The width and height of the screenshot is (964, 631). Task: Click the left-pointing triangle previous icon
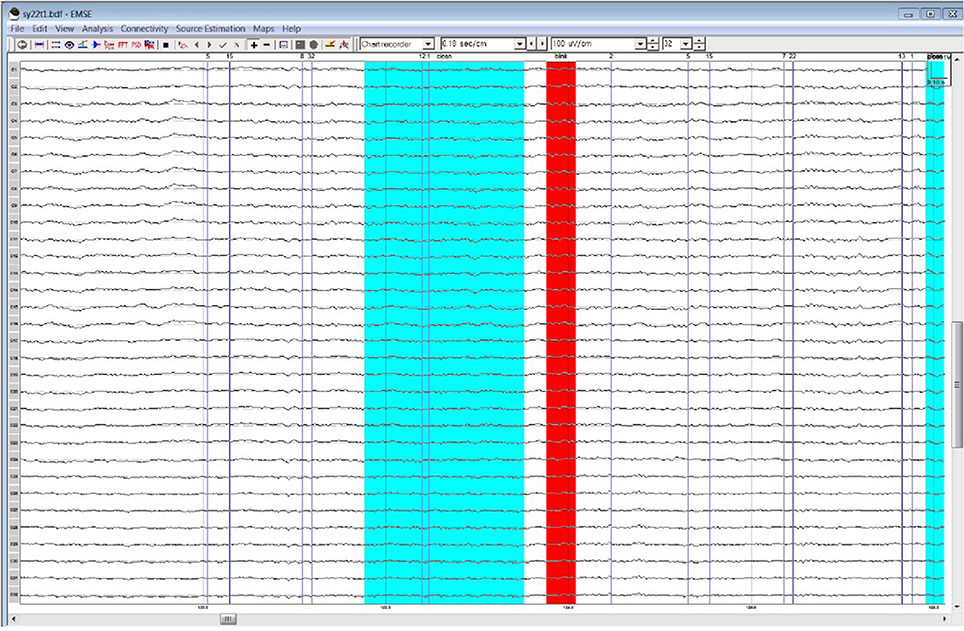197,44
